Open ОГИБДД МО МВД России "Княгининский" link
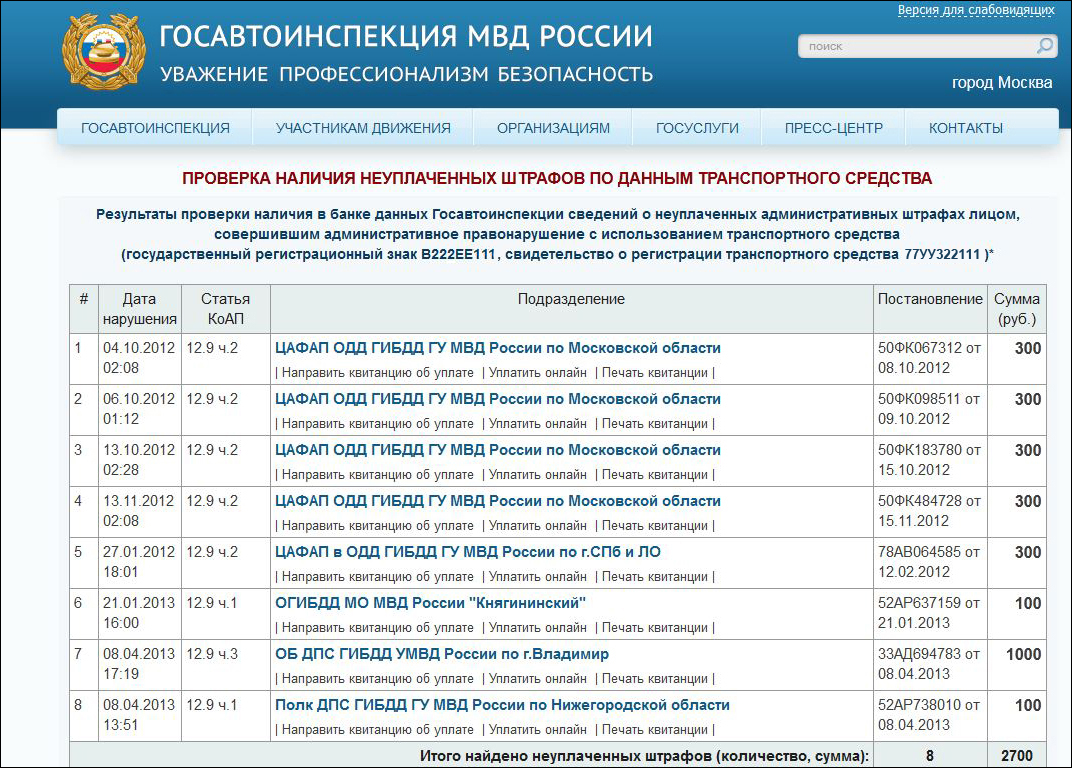 pos(430,603)
